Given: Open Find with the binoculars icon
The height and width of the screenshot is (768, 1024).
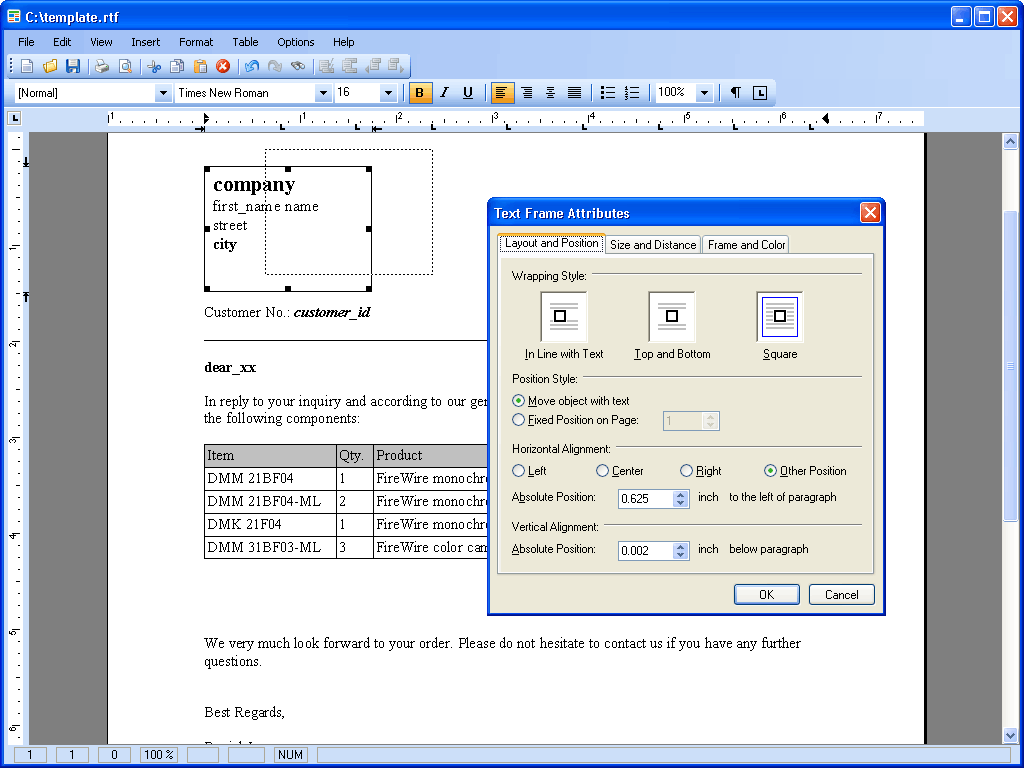Looking at the screenshot, I should (298, 66).
